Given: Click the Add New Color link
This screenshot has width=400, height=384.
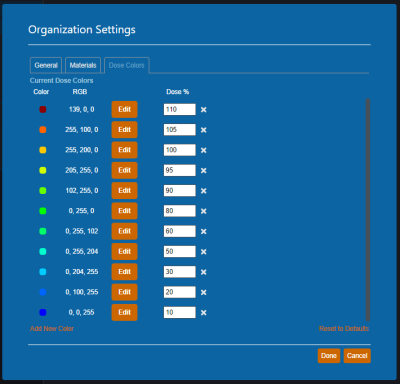Looking at the screenshot, I should point(52,329).
